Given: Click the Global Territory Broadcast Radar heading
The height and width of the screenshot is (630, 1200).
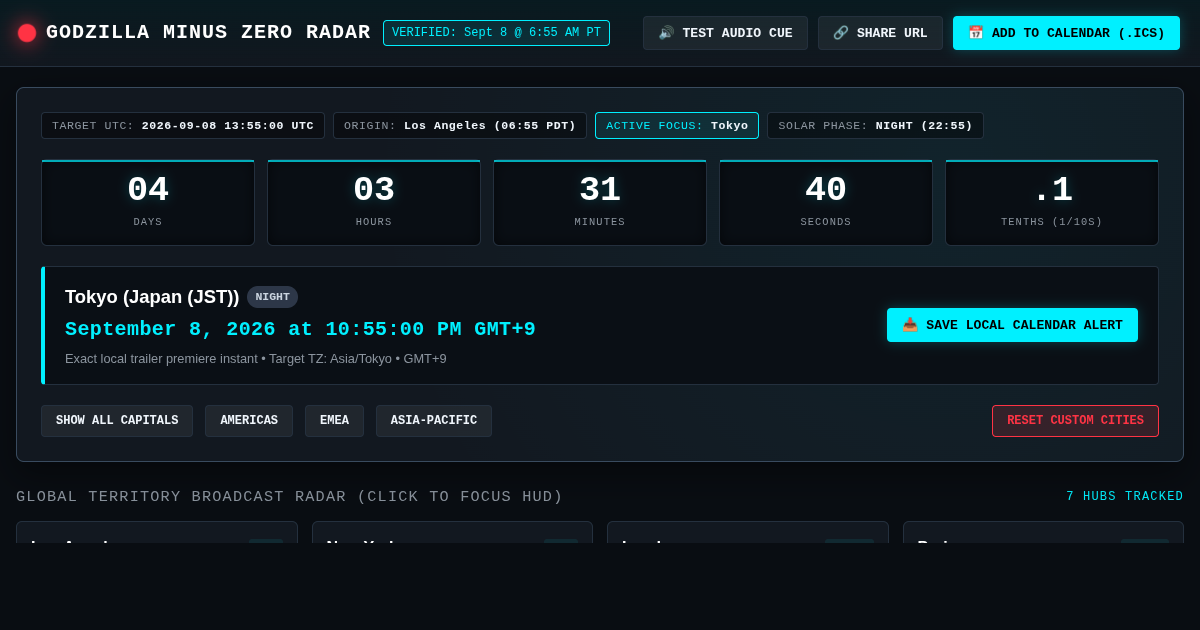Looking at the screenshot, I should [x=290, y=497].
